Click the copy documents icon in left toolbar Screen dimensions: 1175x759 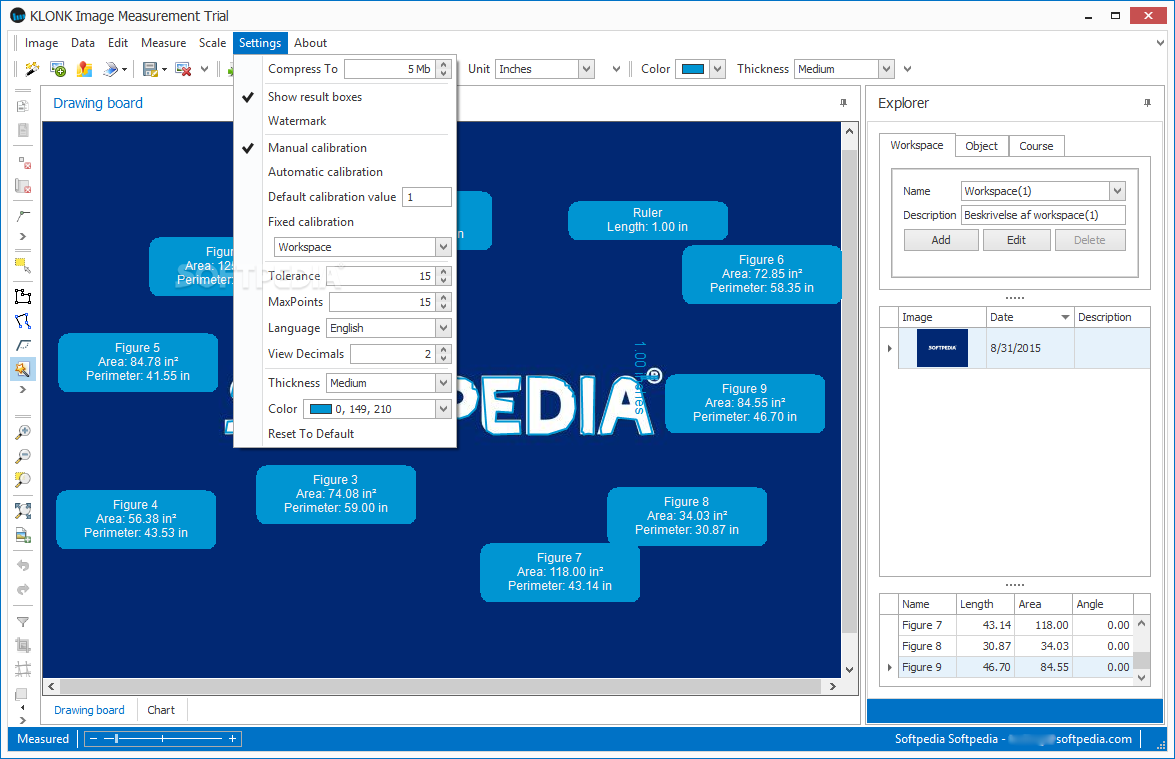coord(23,106)
